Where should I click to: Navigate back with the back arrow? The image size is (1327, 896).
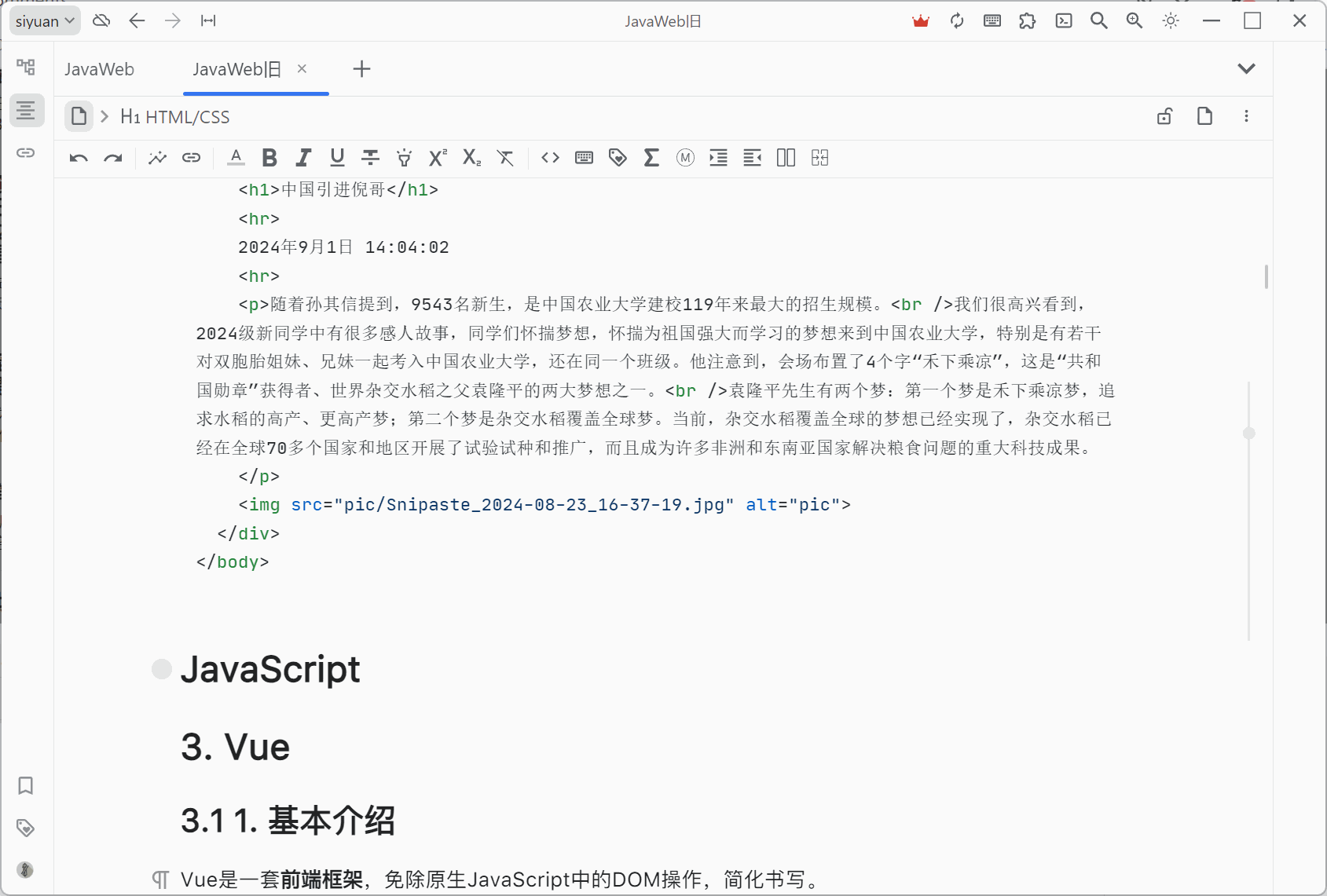(137, 20)
